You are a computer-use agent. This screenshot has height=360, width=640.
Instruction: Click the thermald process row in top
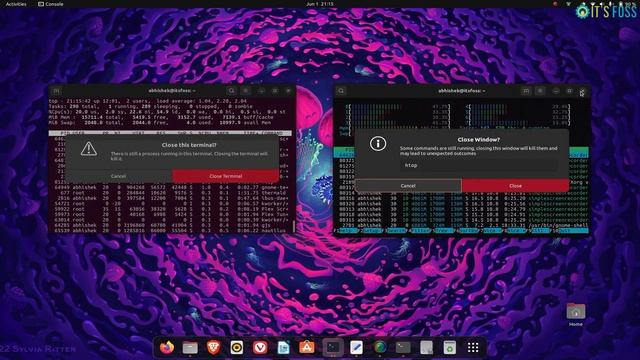pyautogui.click(x=171, y=193)
